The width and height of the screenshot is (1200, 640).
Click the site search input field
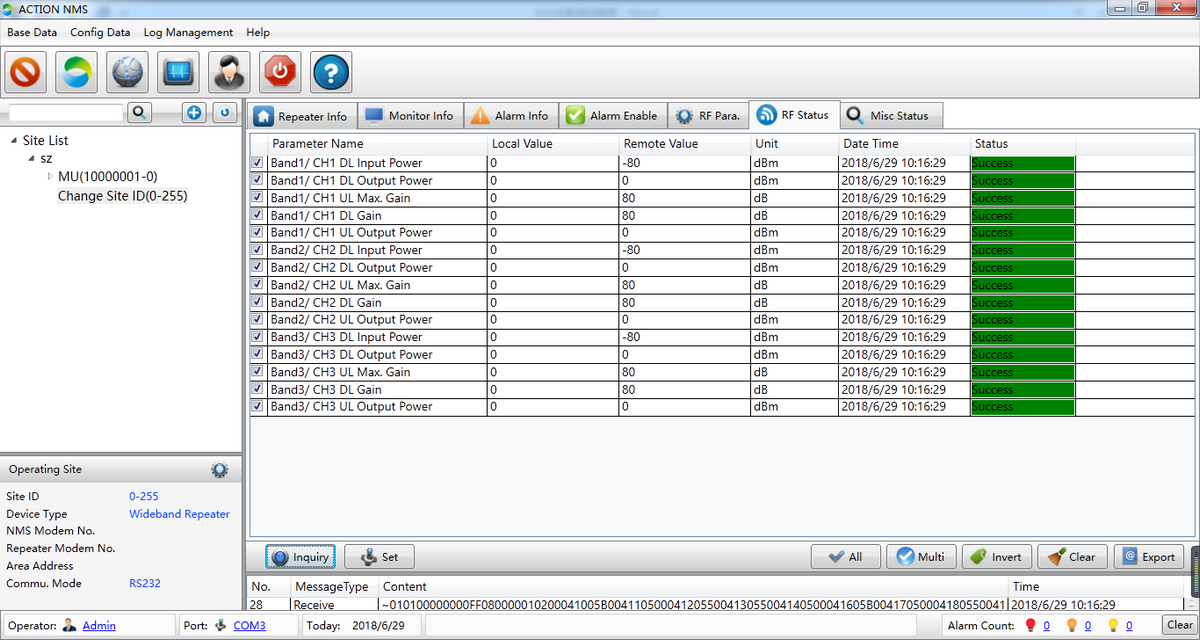point(65,113)
